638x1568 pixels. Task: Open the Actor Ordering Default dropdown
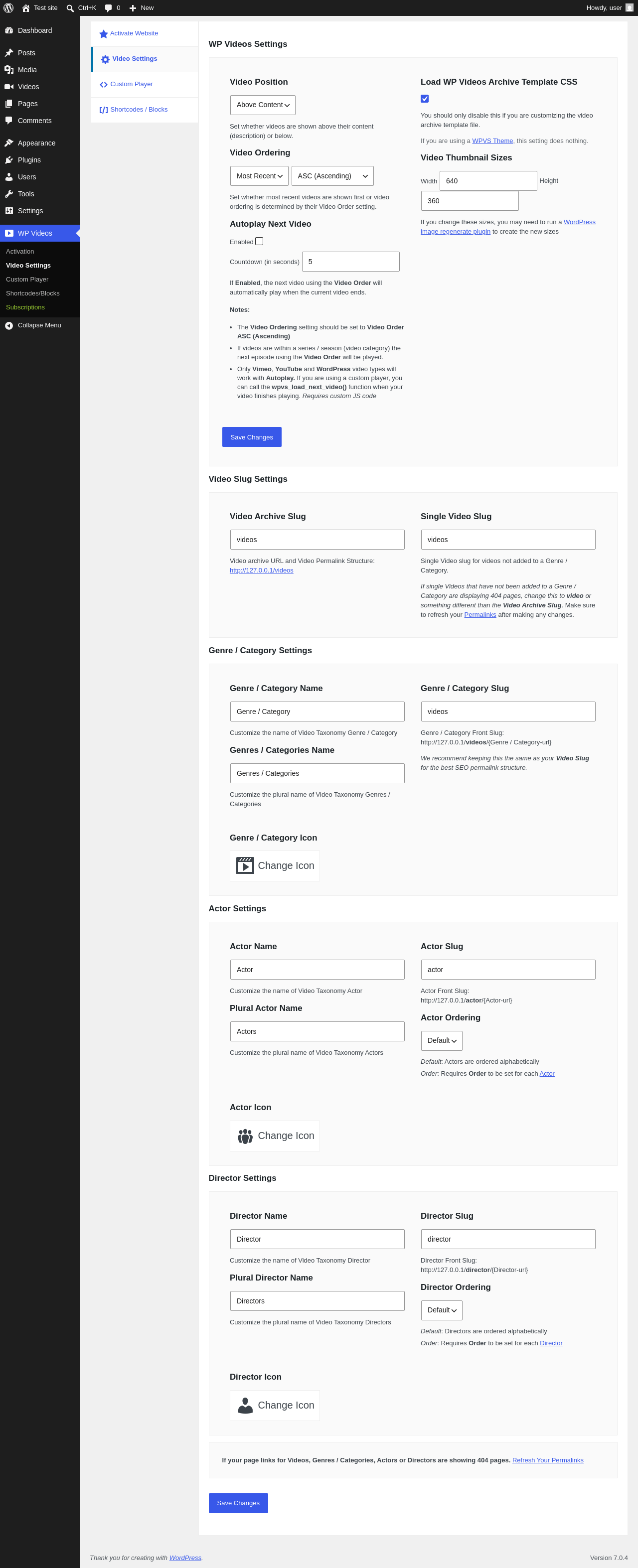[x=441, y=1040]
